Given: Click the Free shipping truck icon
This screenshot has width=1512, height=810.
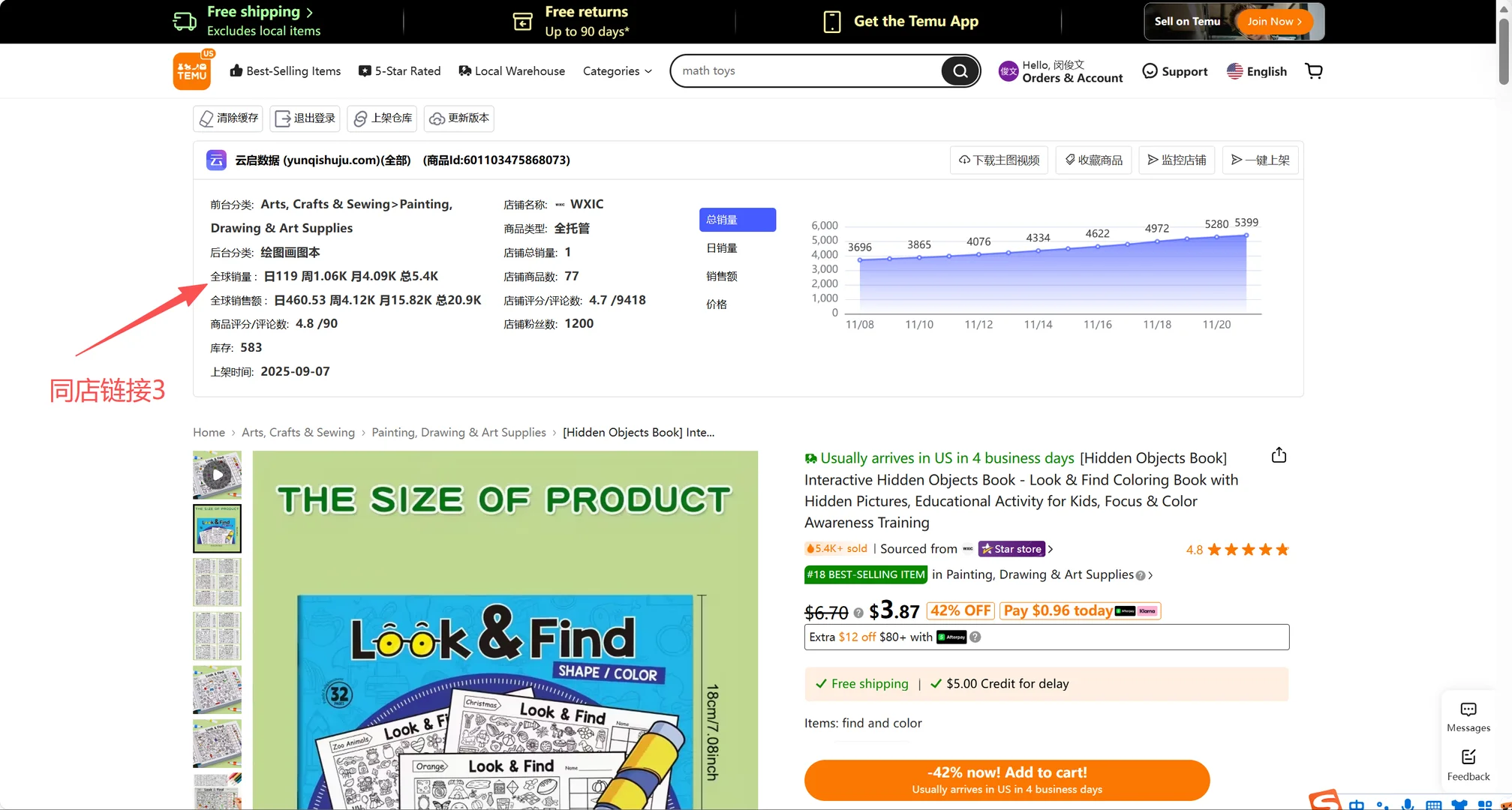Looking at the screenshot, I should [185, 21].
